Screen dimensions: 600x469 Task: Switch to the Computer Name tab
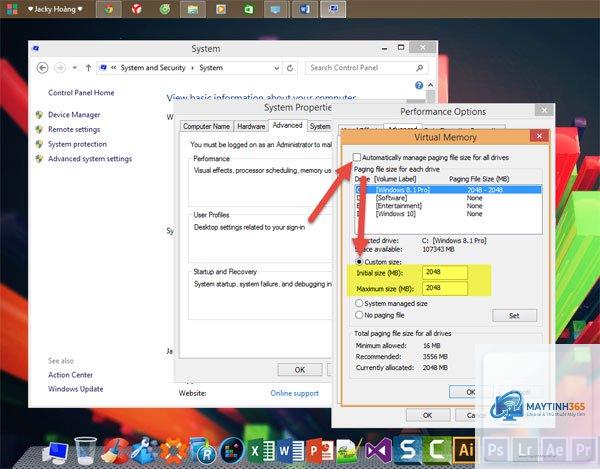(x=206, y=126)
